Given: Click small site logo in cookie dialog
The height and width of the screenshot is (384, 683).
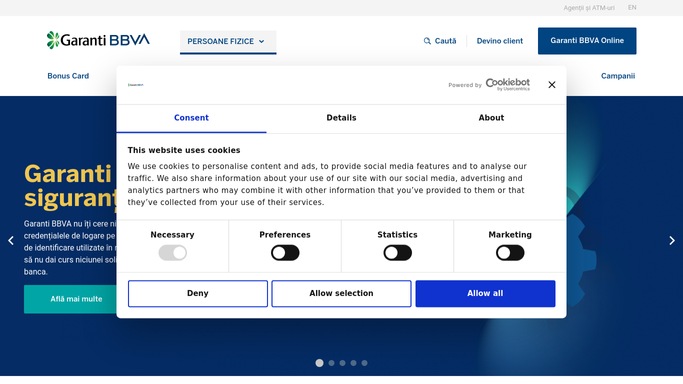Looking at the screenshot, I should point(135,85).
